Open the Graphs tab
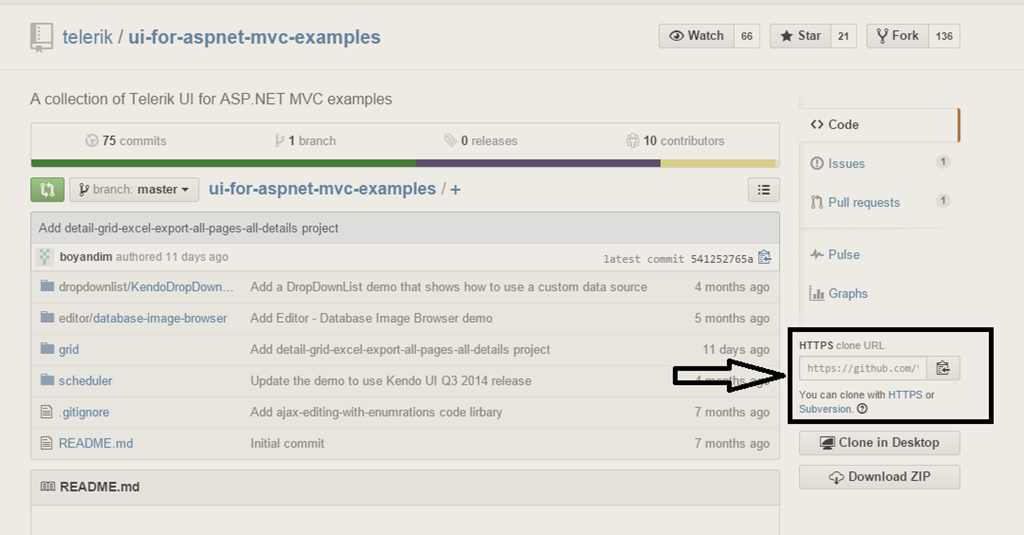1024x535 pixels. pos(847,294)
